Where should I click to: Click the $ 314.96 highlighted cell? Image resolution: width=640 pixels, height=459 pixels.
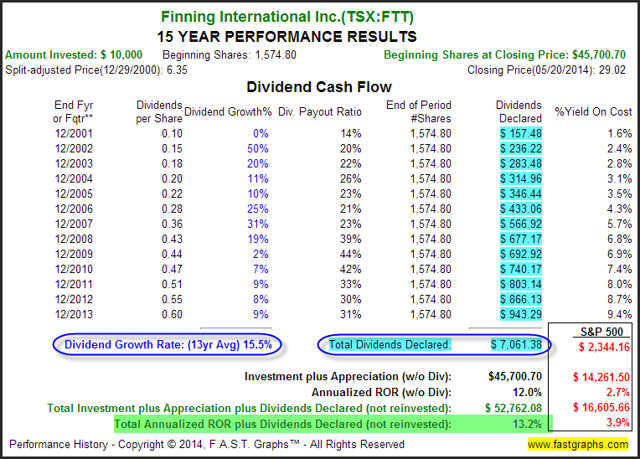(x=521, y=179)
